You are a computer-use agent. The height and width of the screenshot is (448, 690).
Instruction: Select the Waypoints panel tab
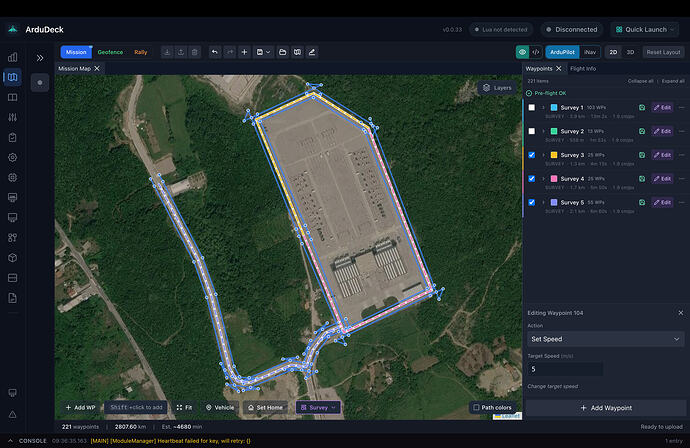tap(539, 69)
